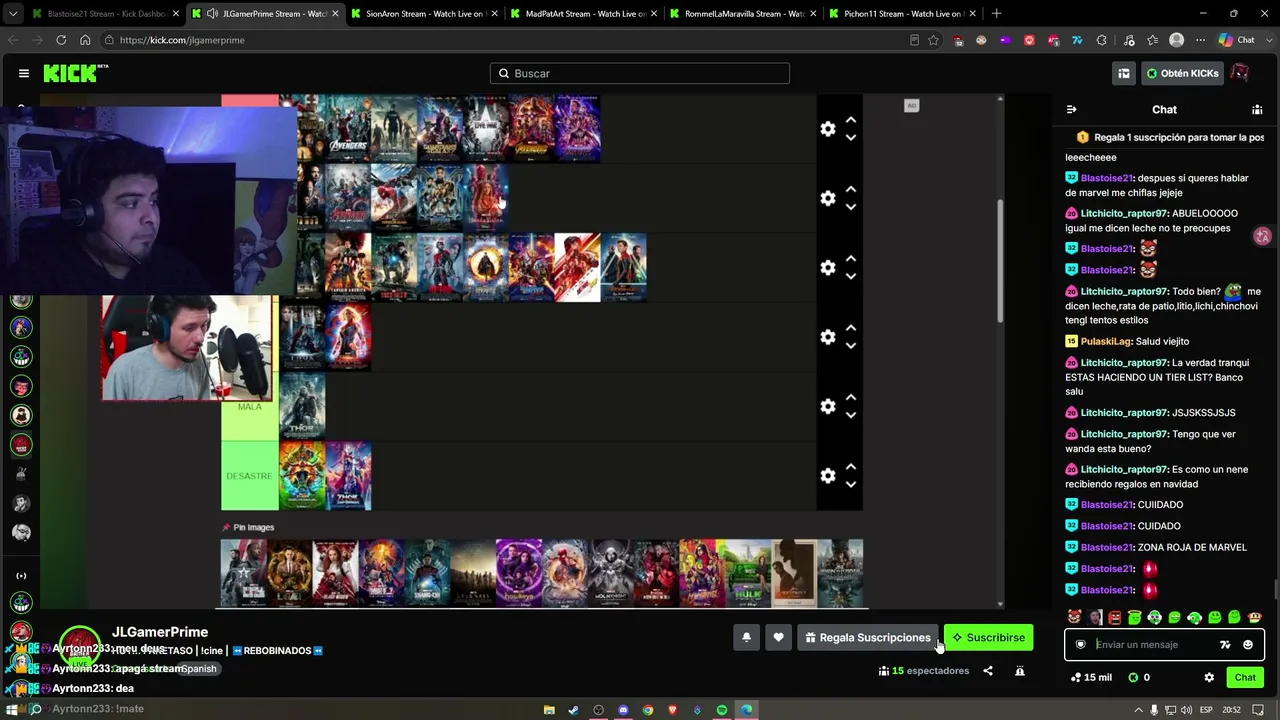Select the MALA tier label

pyautogui.click(x=249, y=406)
